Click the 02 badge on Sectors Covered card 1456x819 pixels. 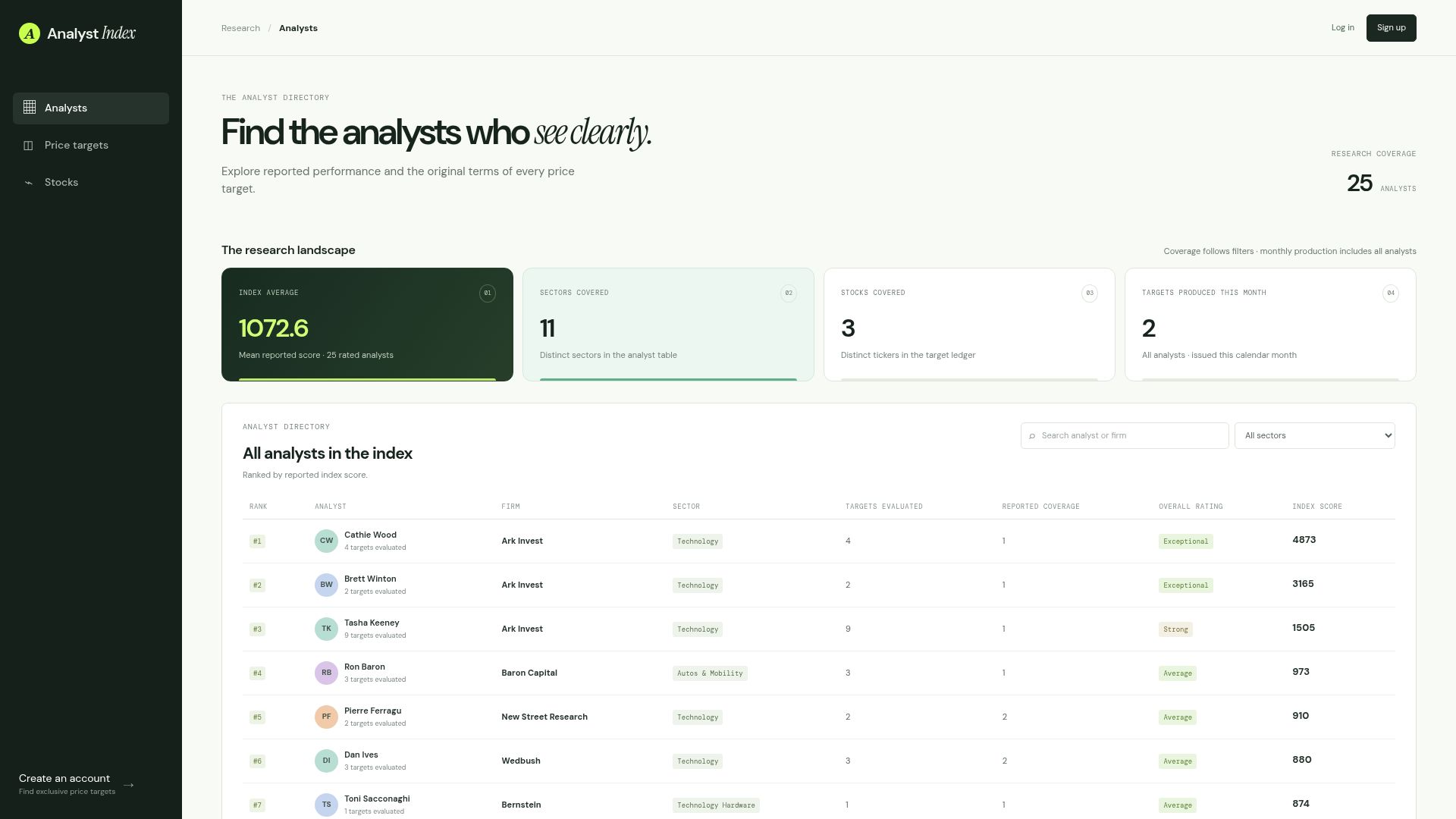click(x=789, y=293)
